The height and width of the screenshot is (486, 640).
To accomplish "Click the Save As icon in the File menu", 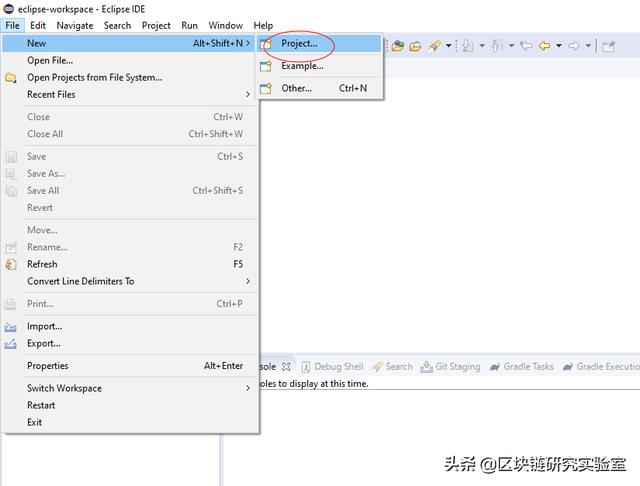I will [x=11, y=174].
